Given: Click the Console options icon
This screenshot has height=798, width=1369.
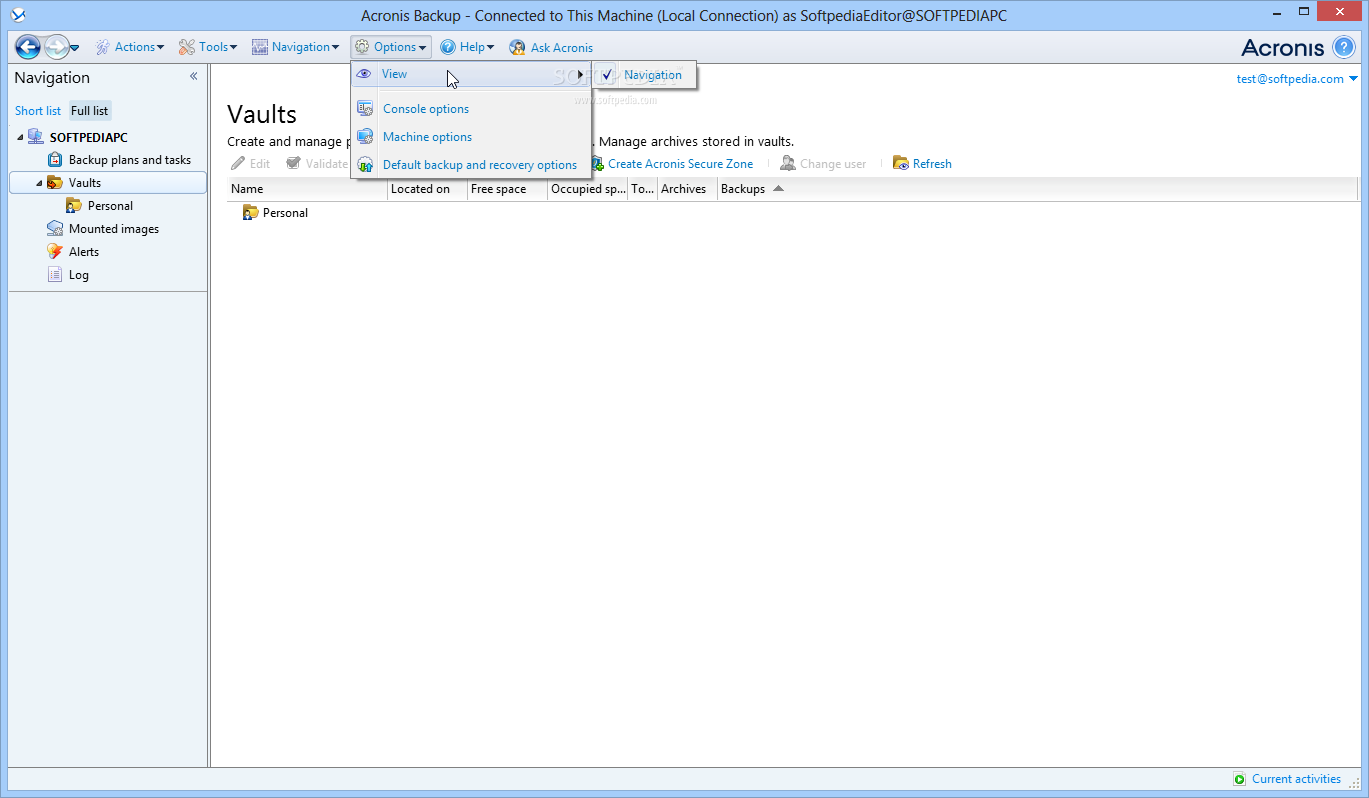Looking at the screenshot, I should (365, 109).
